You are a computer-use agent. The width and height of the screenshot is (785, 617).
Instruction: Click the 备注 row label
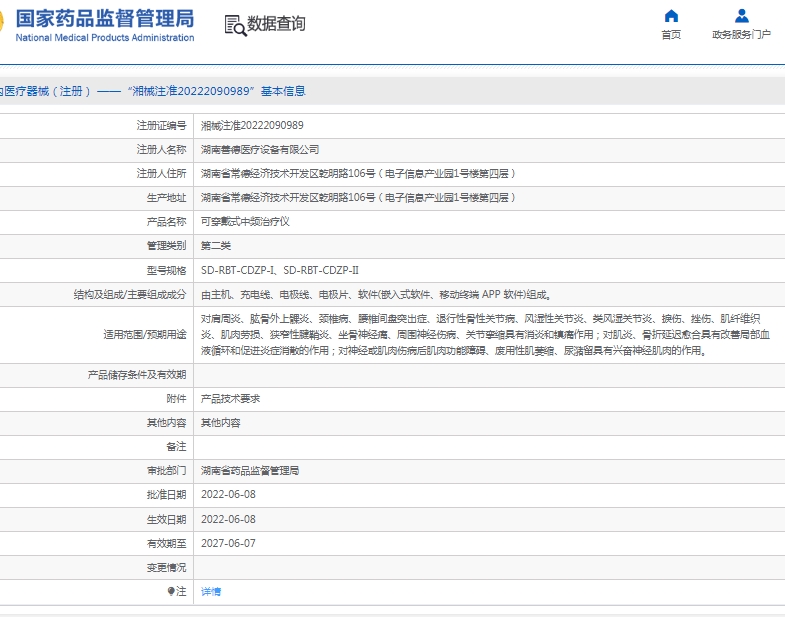point(176,447)
